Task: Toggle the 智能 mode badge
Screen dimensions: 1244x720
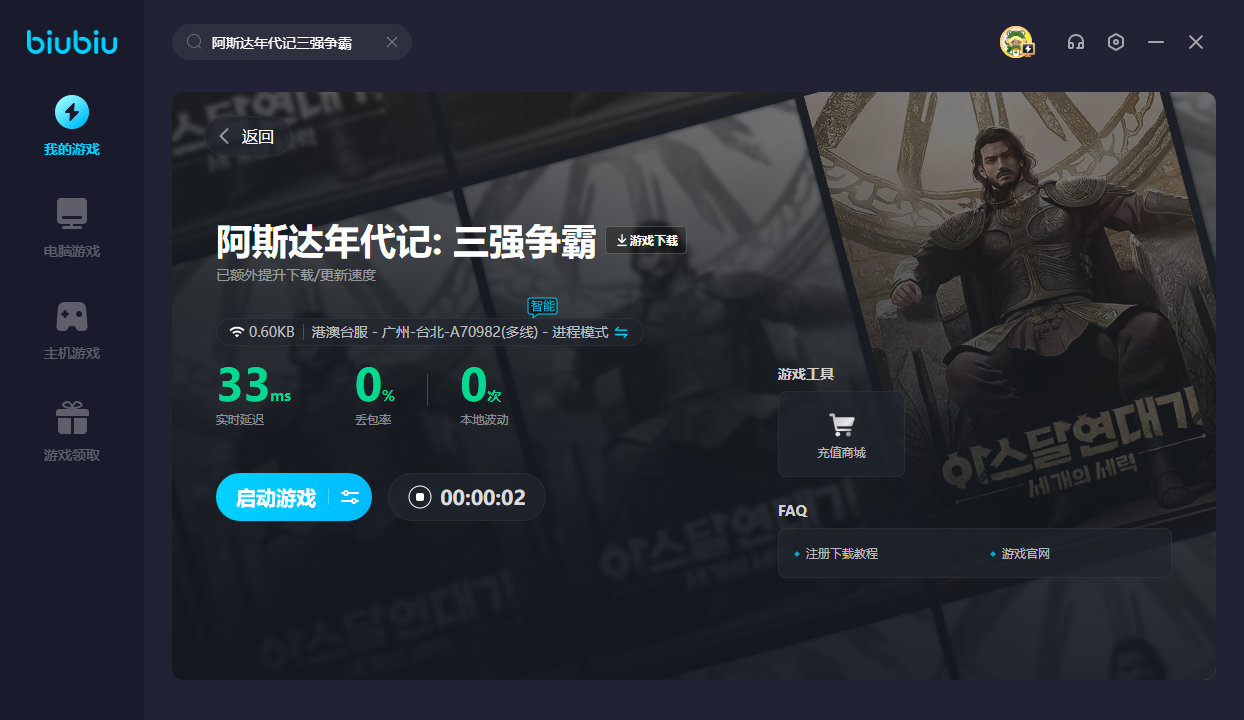Action: [542, 306]
